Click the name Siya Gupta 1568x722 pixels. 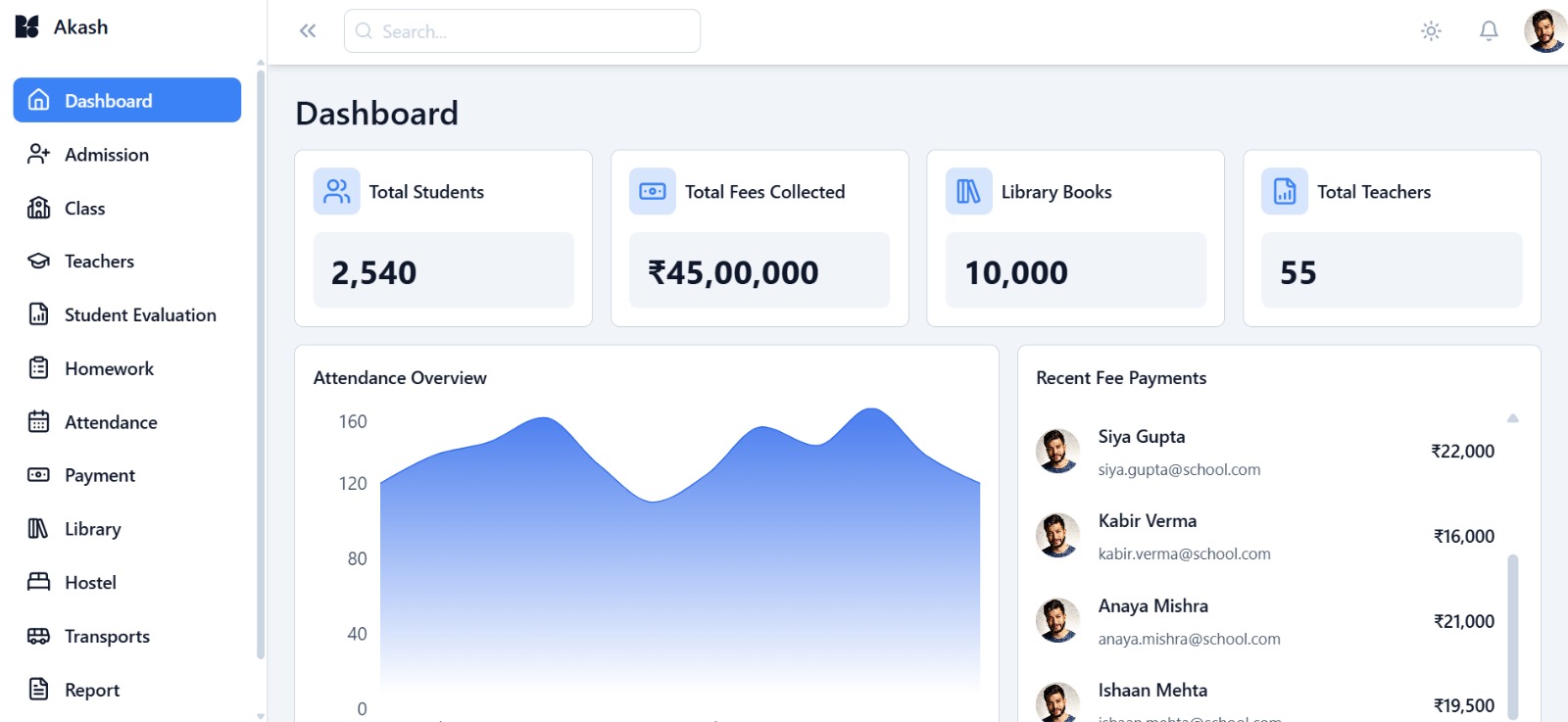click(1142, 437)
